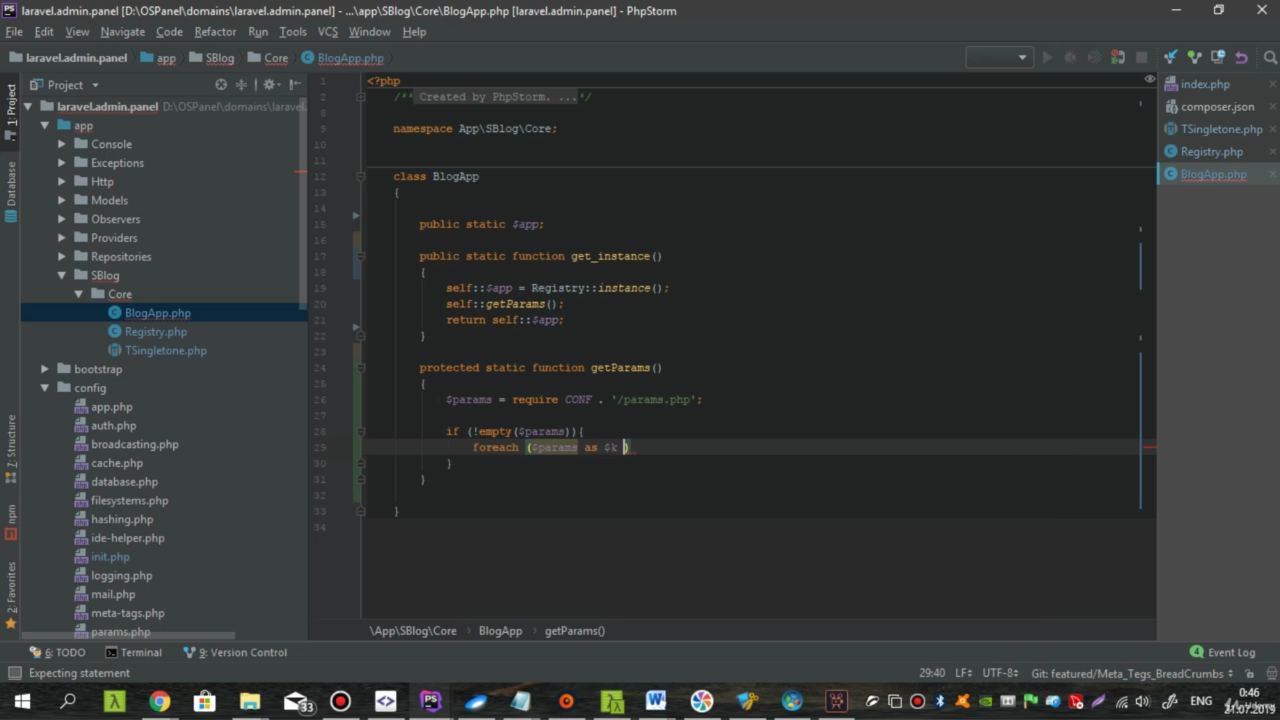Select TSingletone.php in the project tree

(x=165, y=350)
